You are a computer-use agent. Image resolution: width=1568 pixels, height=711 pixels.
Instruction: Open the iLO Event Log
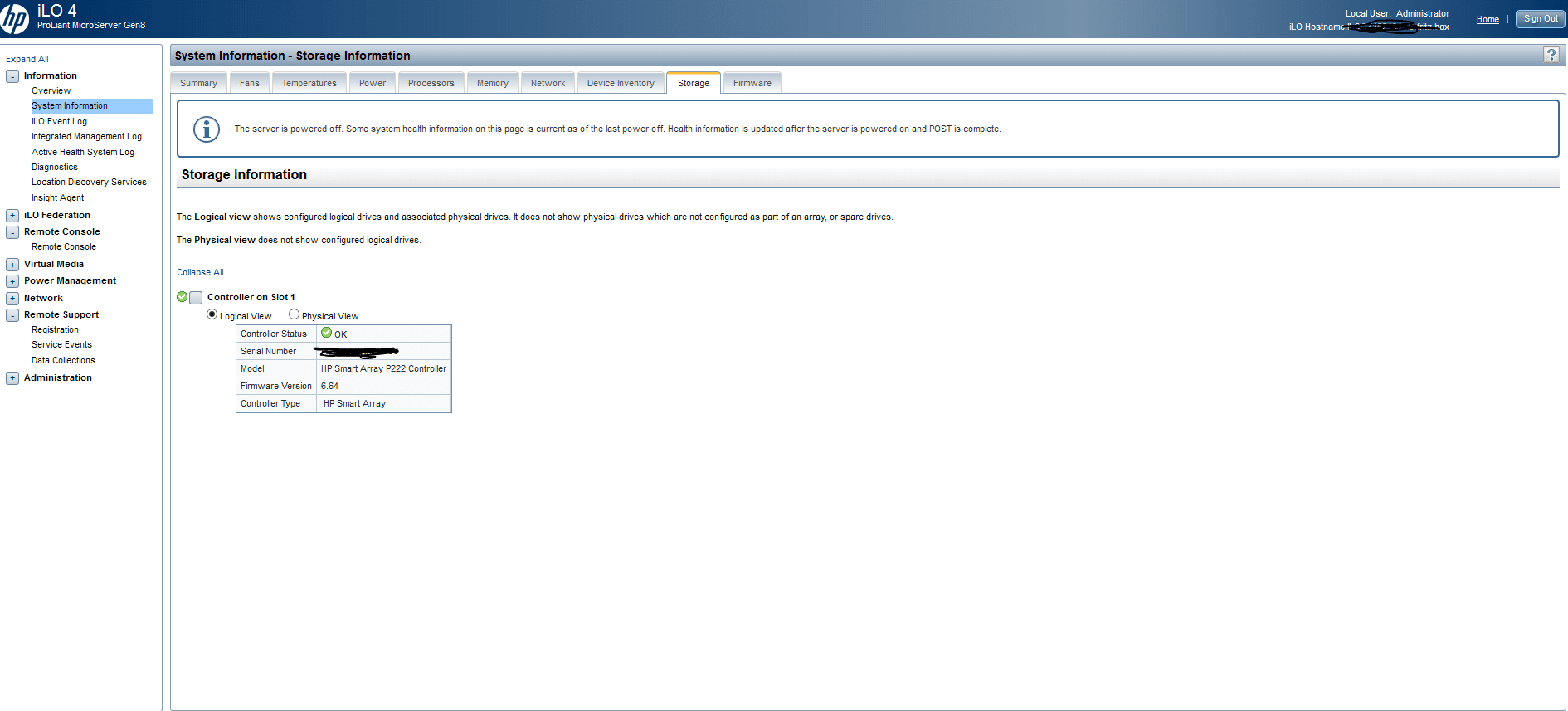(x=59, y=121)
